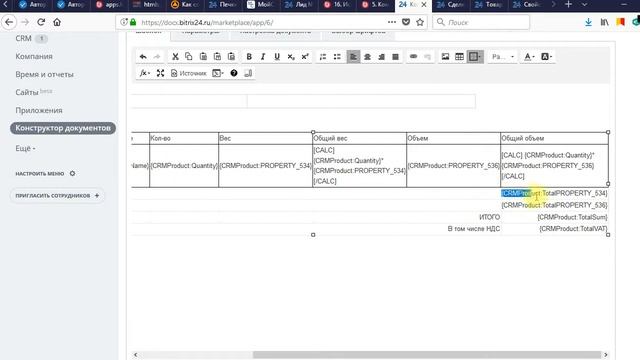
Task: Click the left scroll arrow
Action: pyautogui.click(x=136, y=355)
